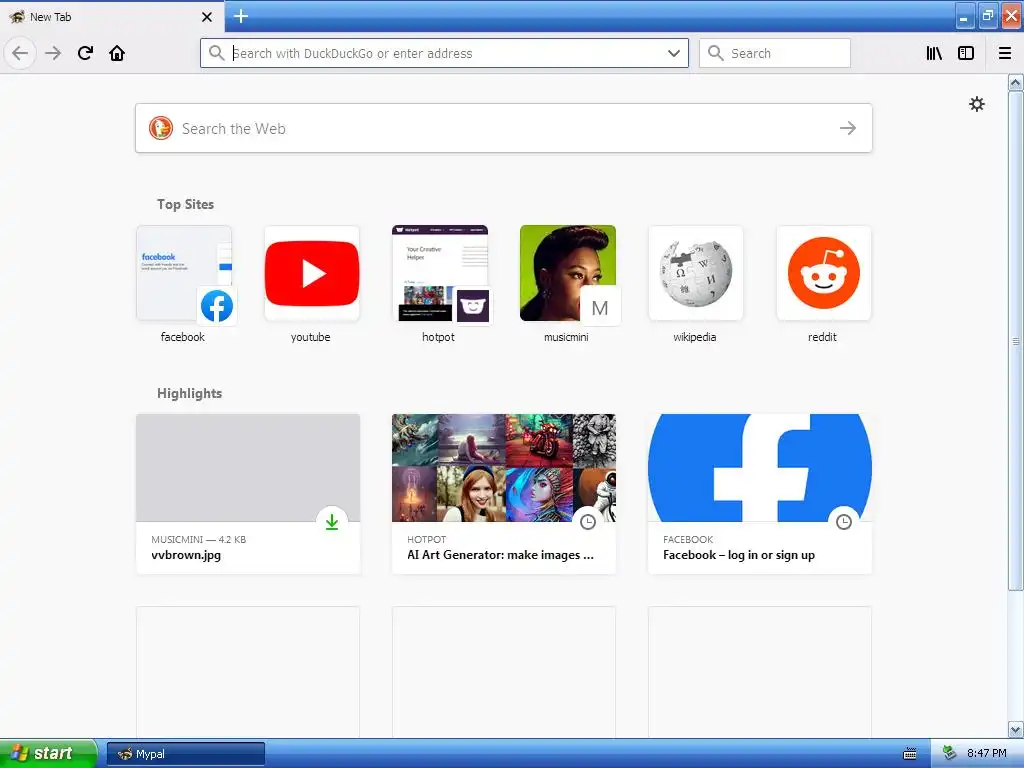Screen dimensions: 1024x768
Task: Click the hotpot highlight thumbnail collage
Action: [504, 468]
